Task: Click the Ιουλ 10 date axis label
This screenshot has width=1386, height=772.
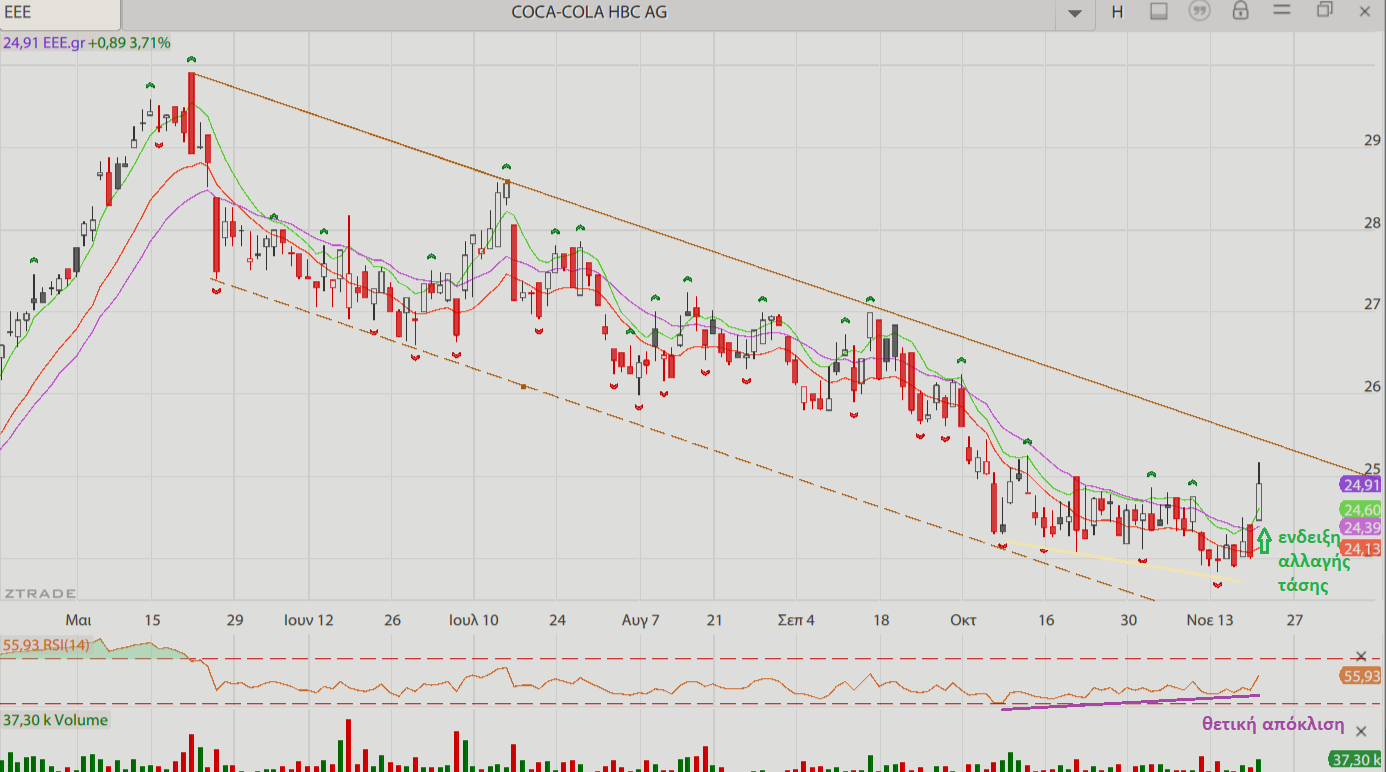Action: pos(474,620)
